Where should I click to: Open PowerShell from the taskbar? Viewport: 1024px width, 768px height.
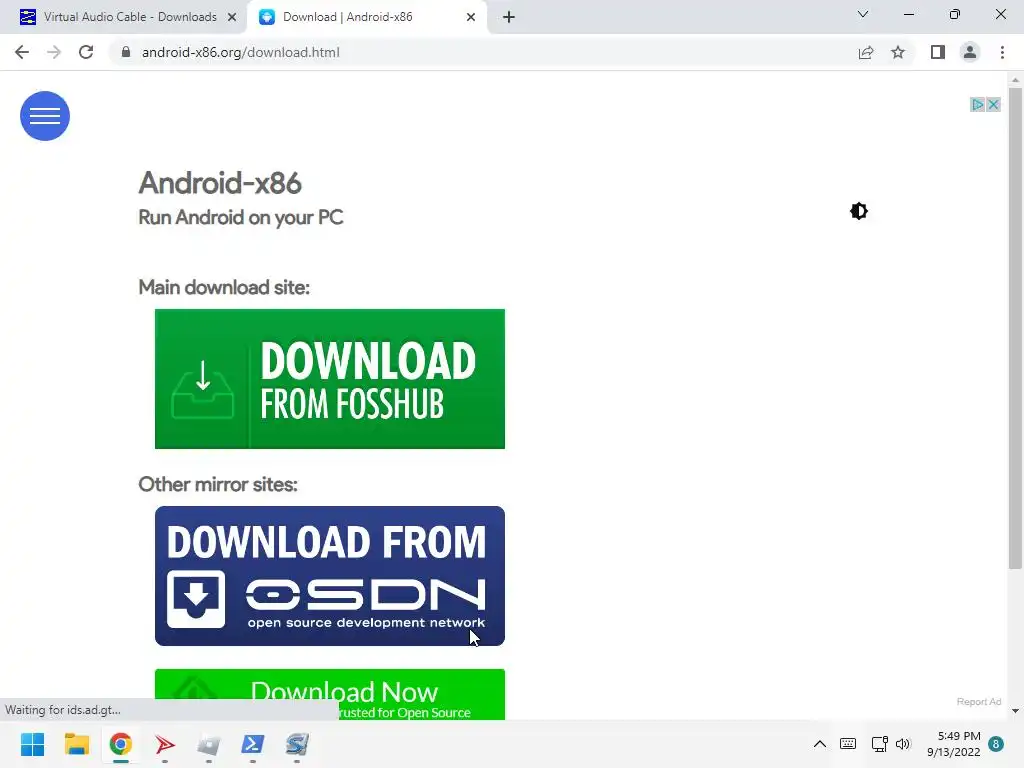253,744
